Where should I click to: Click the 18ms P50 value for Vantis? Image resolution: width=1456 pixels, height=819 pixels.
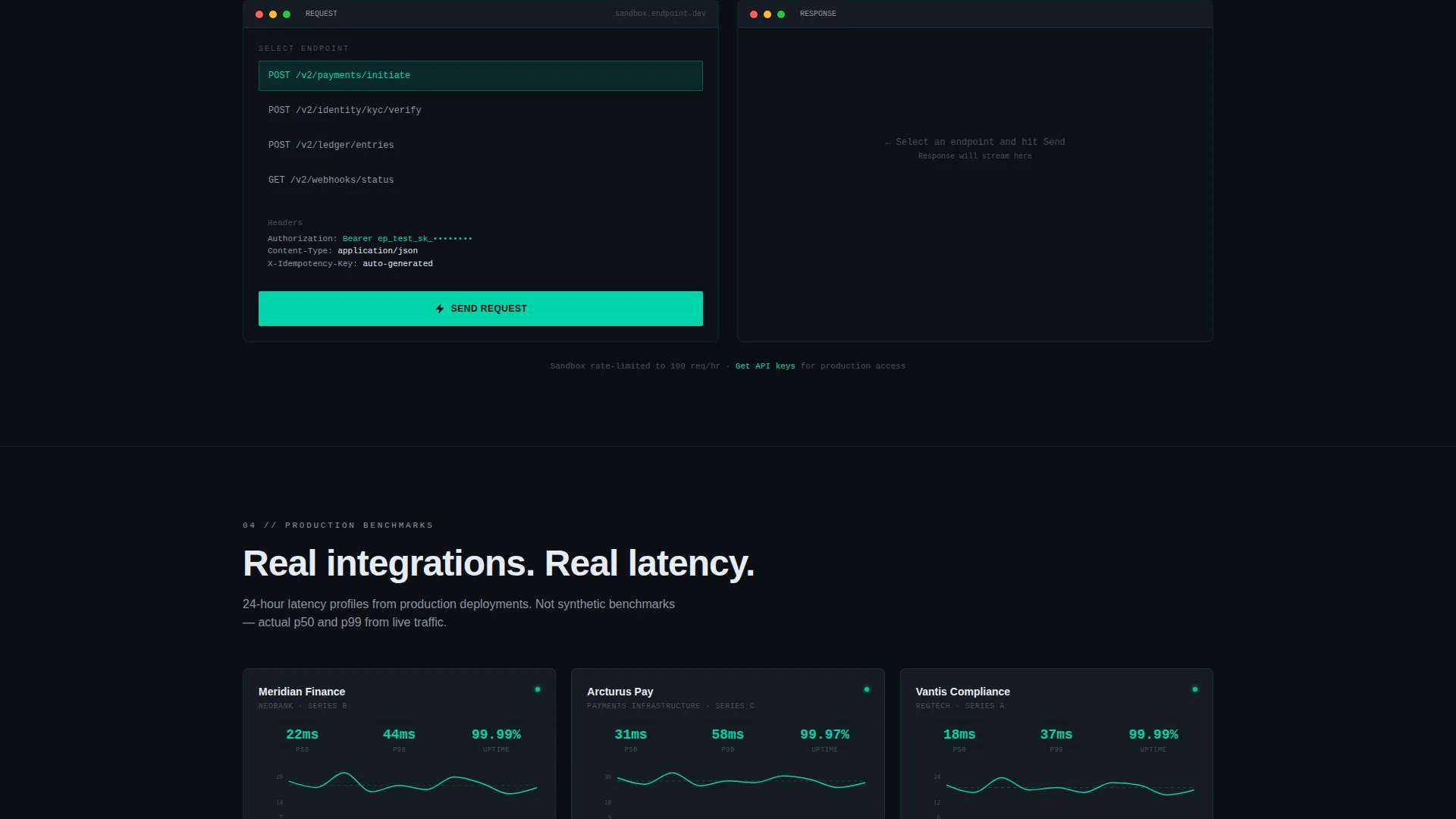pos(959,735)
